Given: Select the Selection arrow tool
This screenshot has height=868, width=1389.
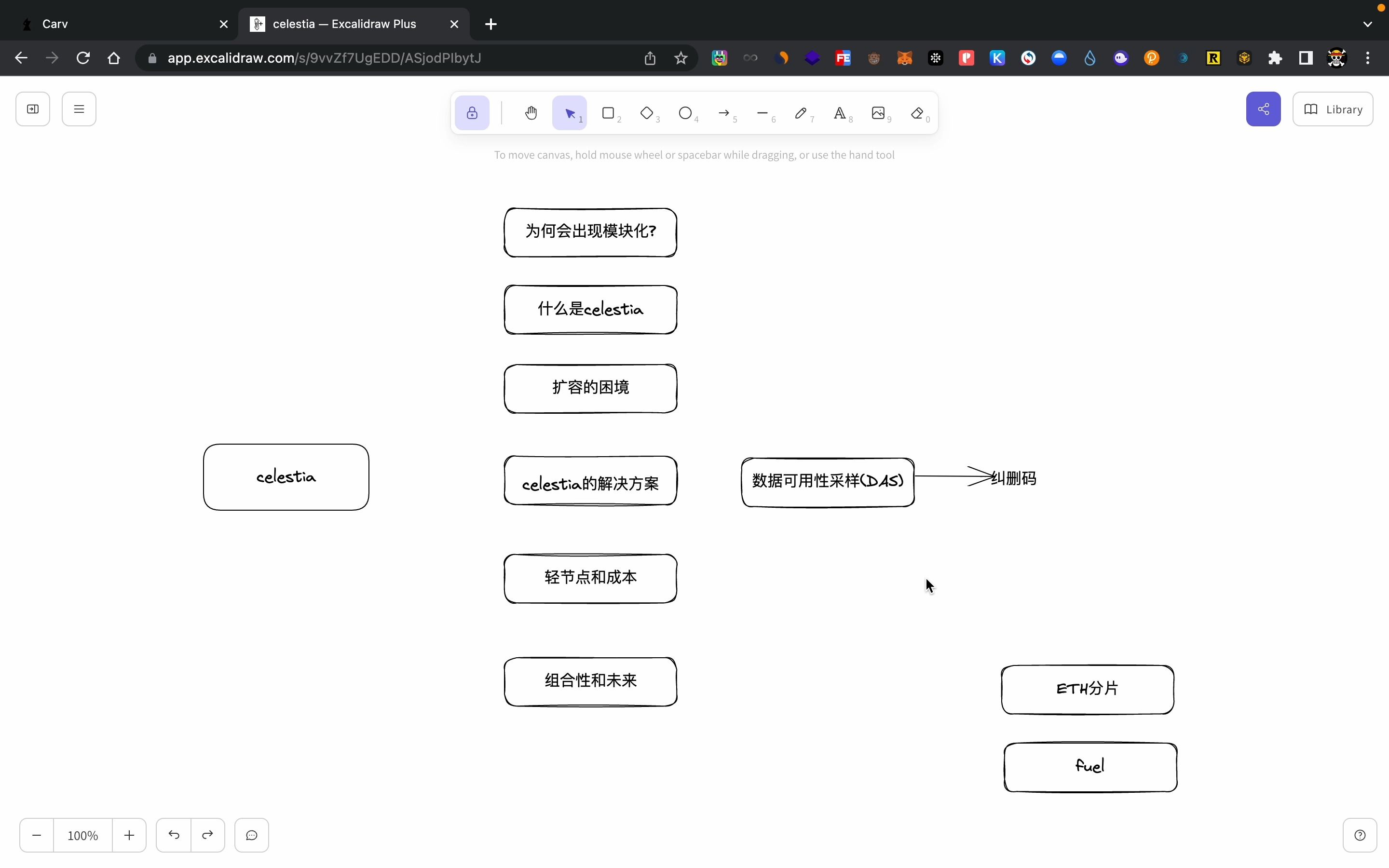Looking at the screenshot, I should click(x=570, y=112).
